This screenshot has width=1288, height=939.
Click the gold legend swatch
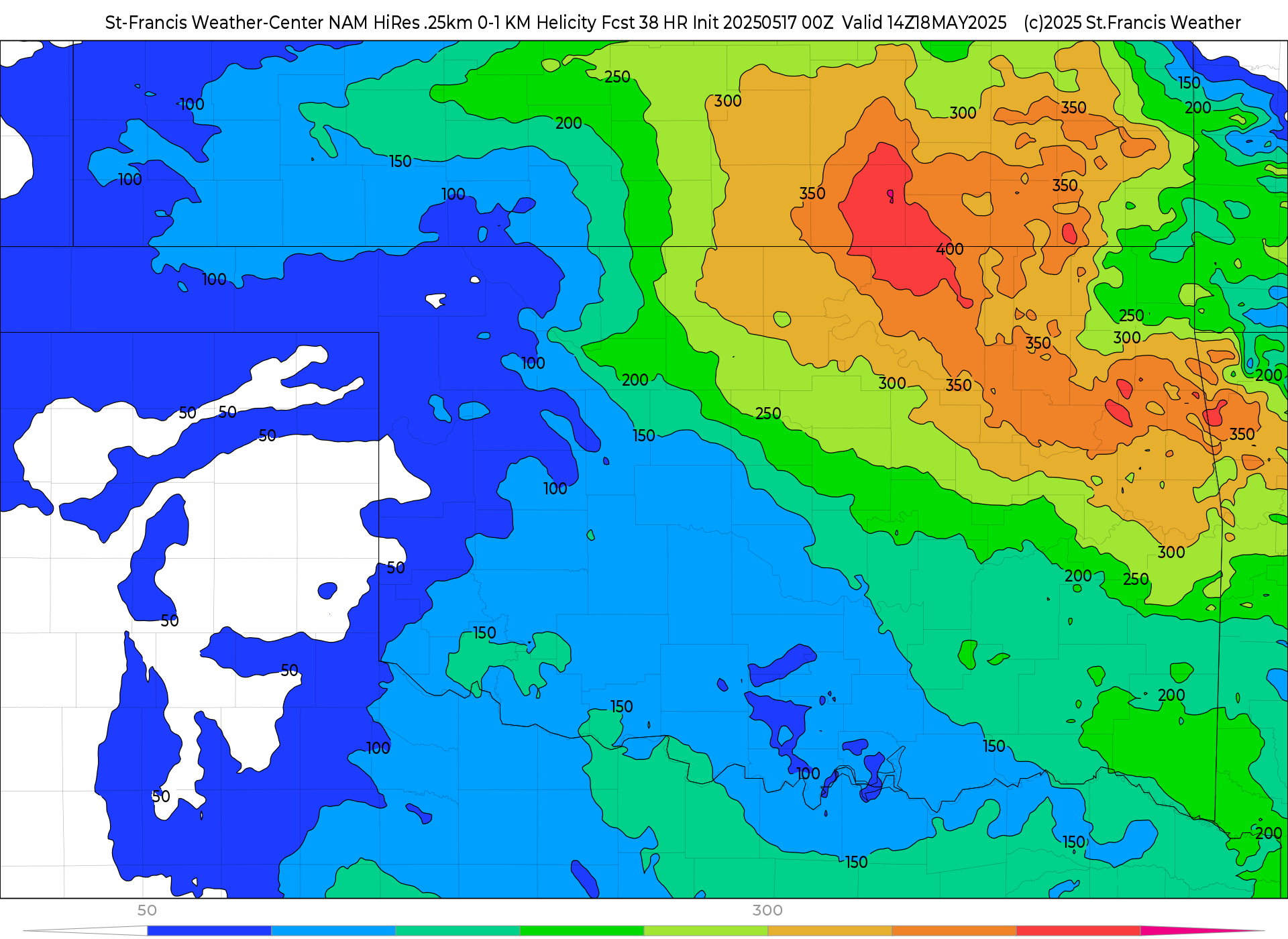(830, 931)
